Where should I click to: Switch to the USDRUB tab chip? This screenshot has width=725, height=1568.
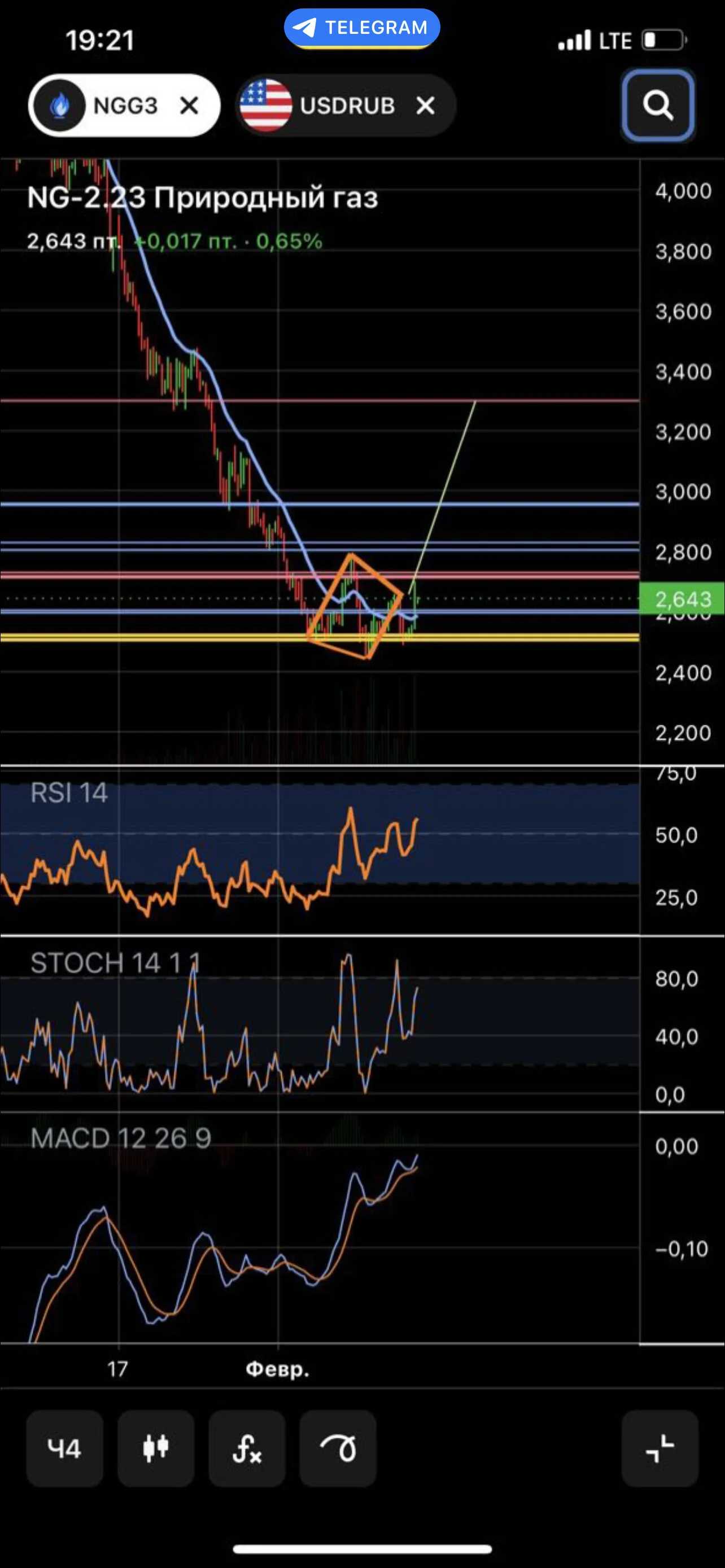tap(346, 106)
